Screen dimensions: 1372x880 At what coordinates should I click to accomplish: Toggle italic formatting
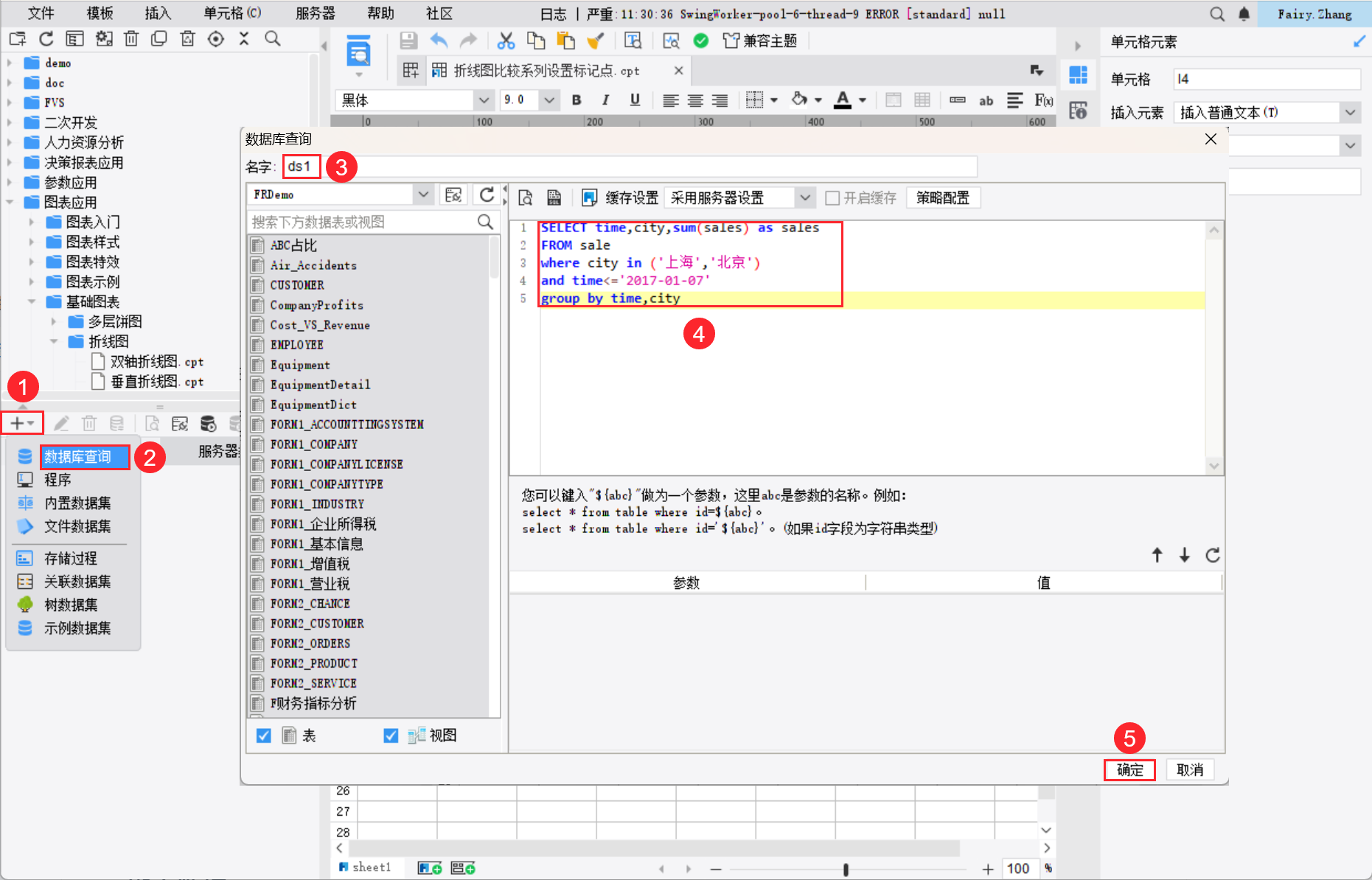(605, 100)
